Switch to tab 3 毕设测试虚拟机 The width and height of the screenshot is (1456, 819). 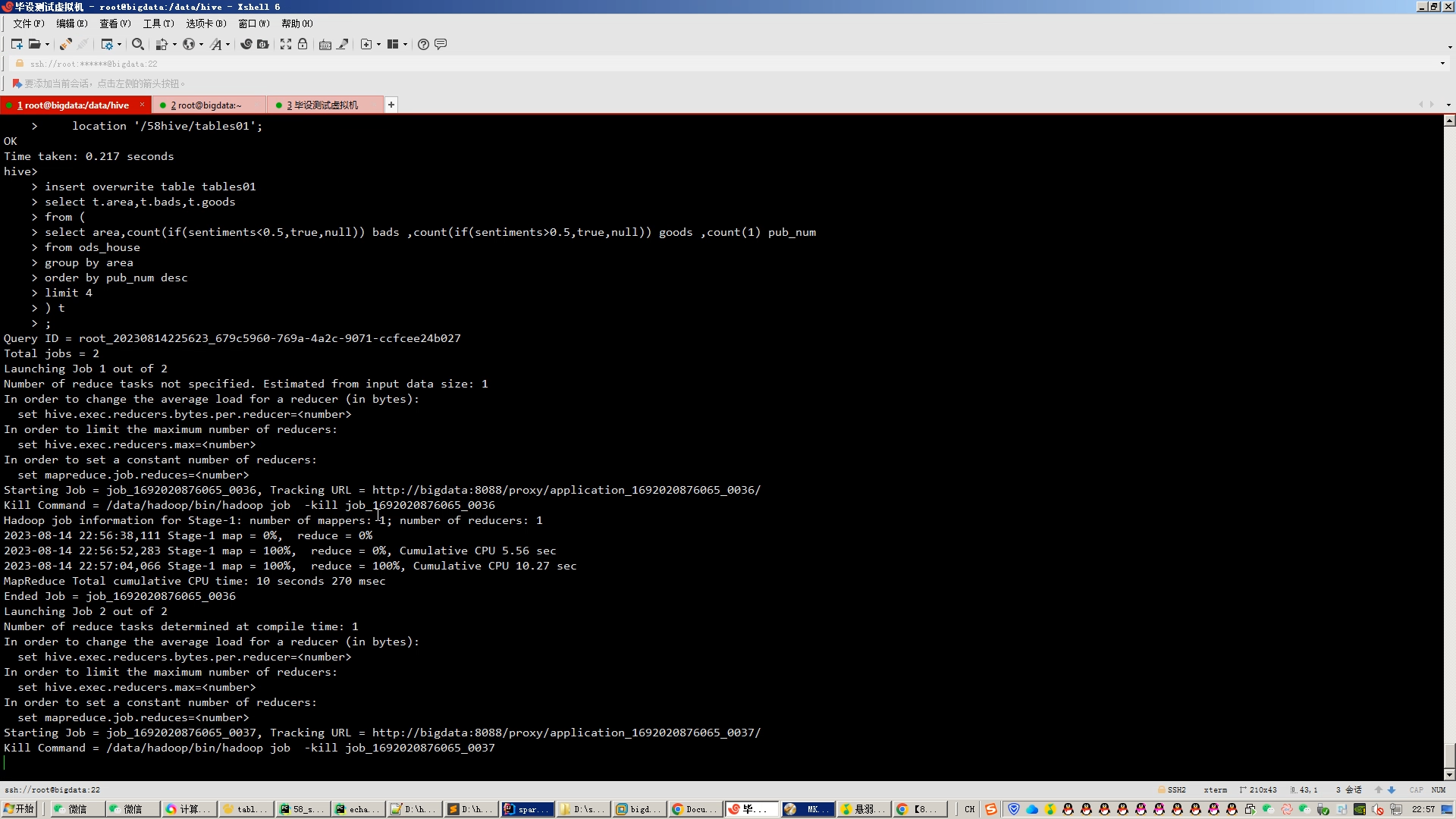(322, 105)
